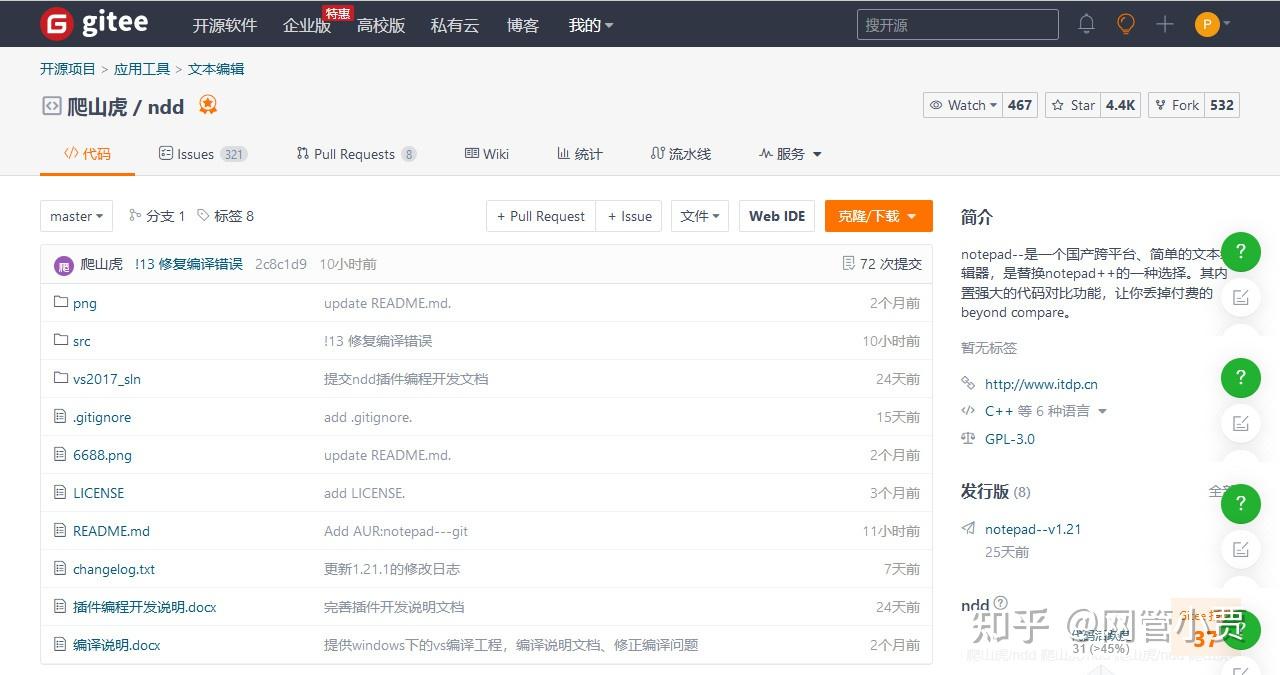Click the vs2017_sln folder icon

coord(61,378)
